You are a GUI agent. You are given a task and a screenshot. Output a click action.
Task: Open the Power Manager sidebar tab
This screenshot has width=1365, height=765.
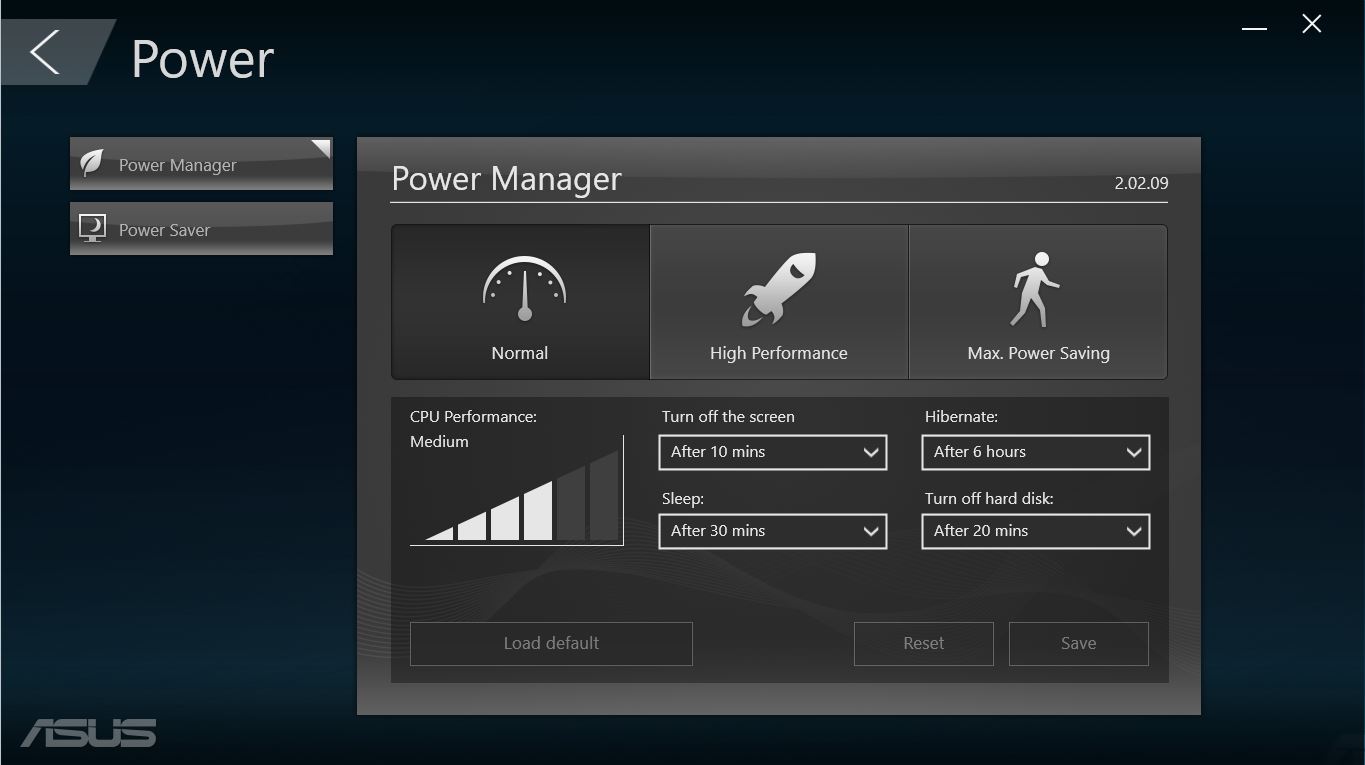[200, 165]
